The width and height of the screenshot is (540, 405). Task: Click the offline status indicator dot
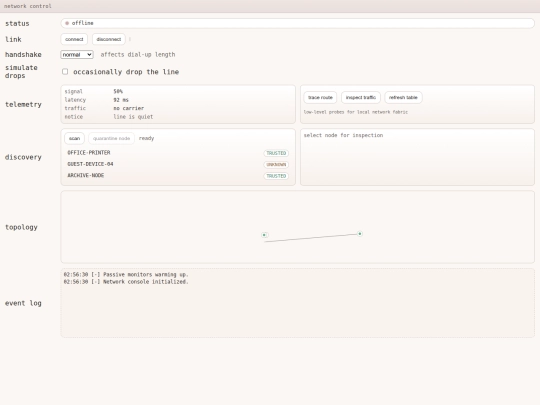click(67, 23)
